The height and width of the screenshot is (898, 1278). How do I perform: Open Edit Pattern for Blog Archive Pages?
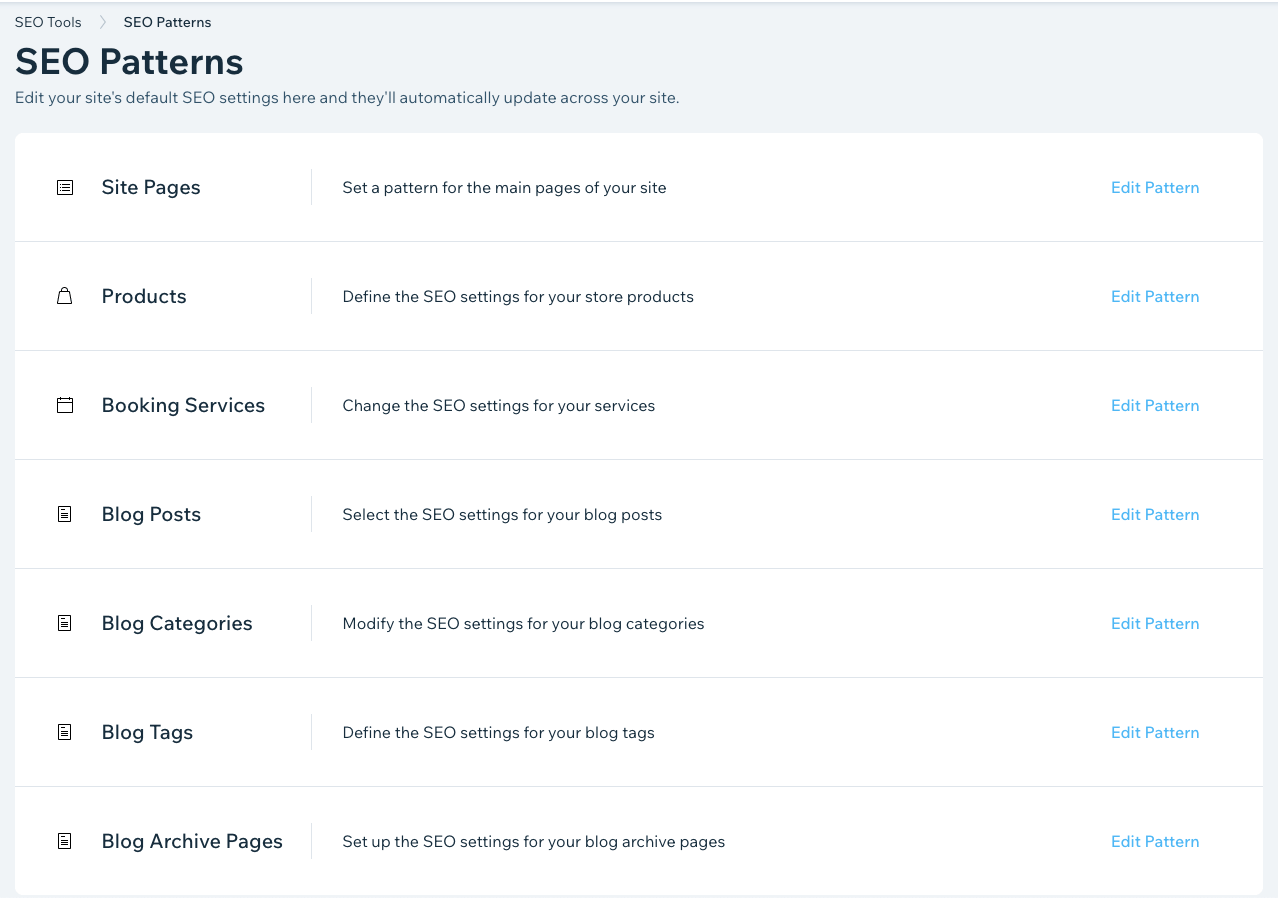coord(1154,841)
